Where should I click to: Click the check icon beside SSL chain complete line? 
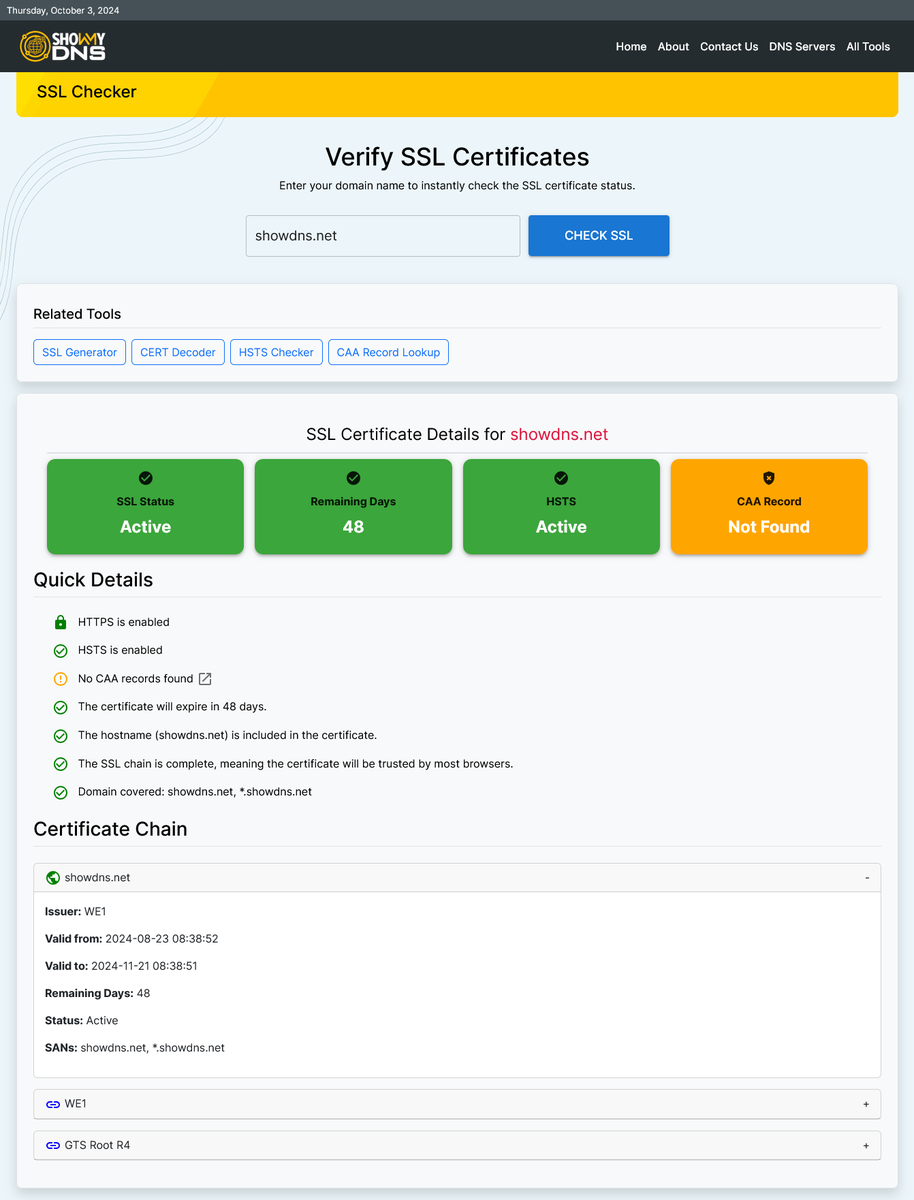60,763
